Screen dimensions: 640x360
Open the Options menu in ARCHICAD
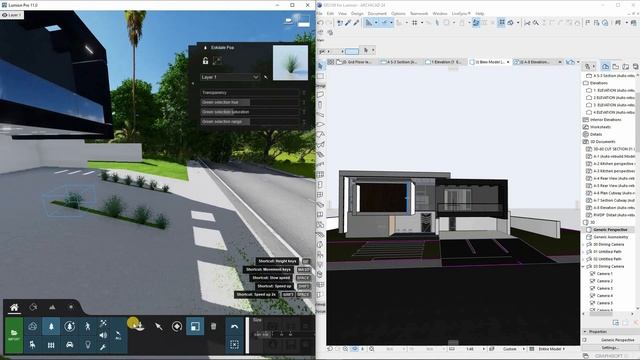click(x=398, y=13)
